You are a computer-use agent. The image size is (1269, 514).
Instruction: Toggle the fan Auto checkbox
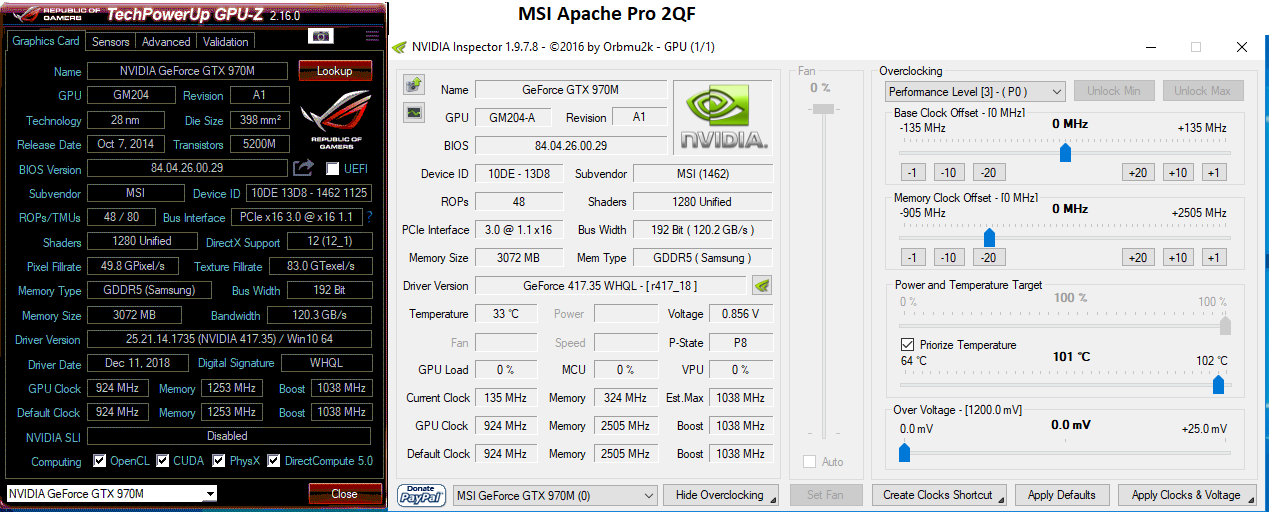[809, 462]
